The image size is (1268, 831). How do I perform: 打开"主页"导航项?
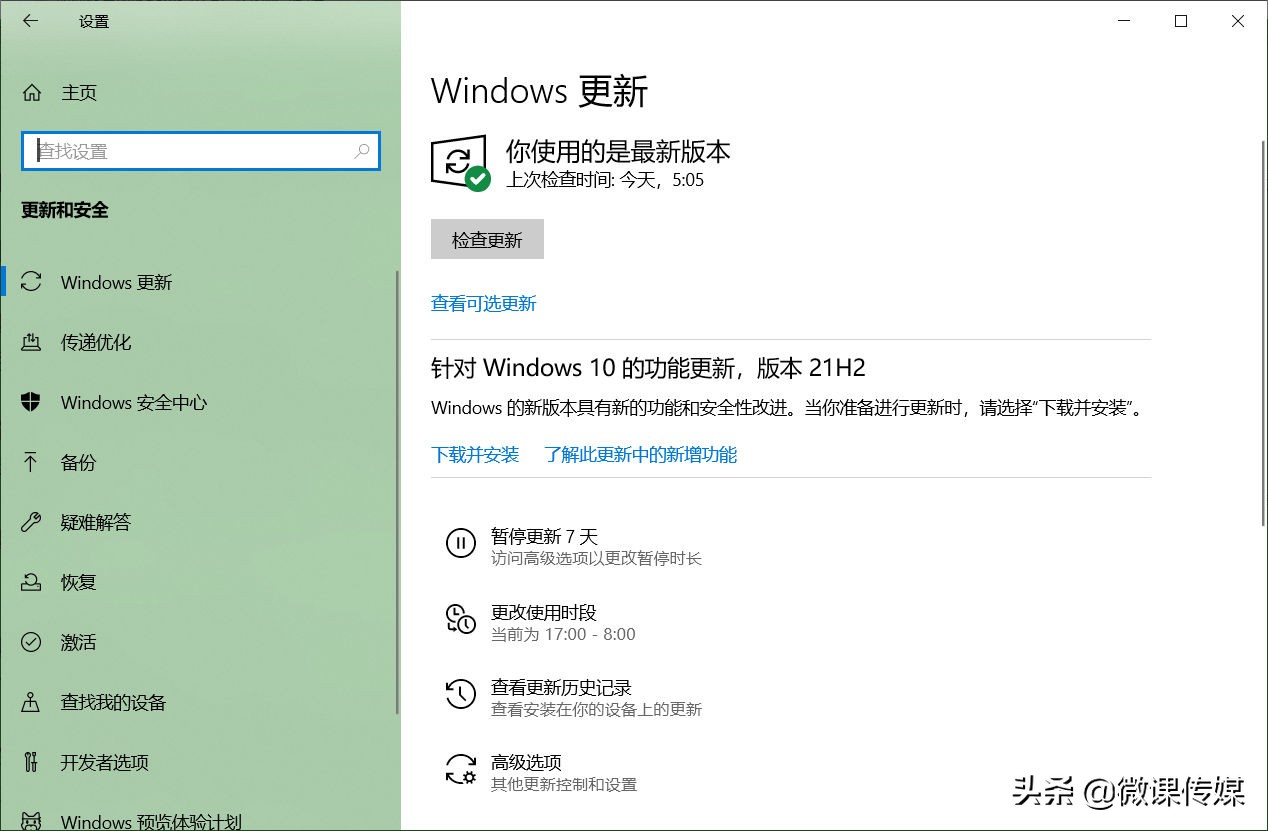(x=79, y=93)
